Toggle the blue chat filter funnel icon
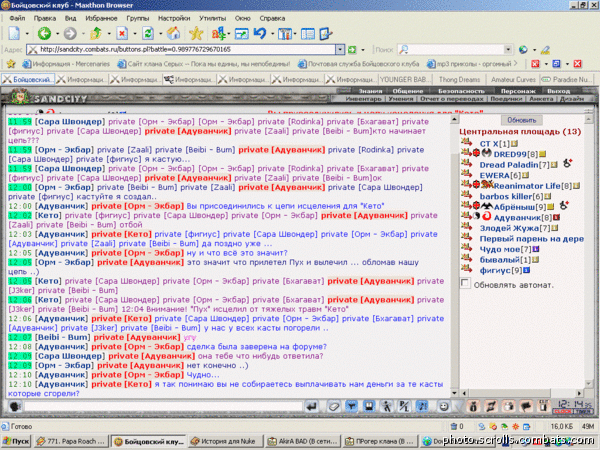The width and height of the screenshot is (600, 450). click(351, 406)
